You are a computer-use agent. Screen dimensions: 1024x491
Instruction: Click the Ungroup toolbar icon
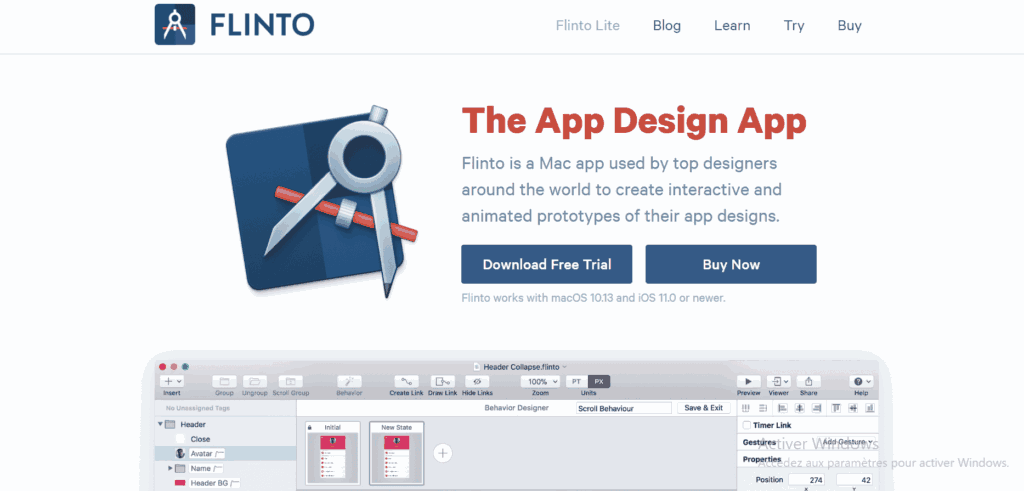(x=257, y=381)
